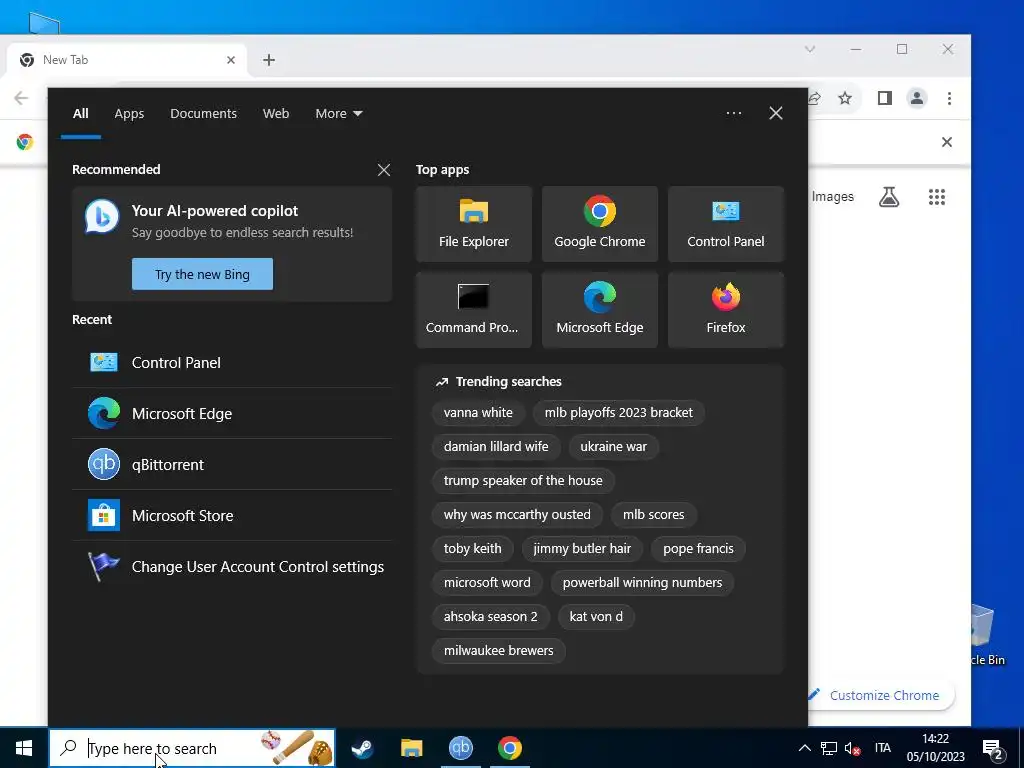Show hidden tray icons chevron
1024x768 pixels.
(805, 748)
